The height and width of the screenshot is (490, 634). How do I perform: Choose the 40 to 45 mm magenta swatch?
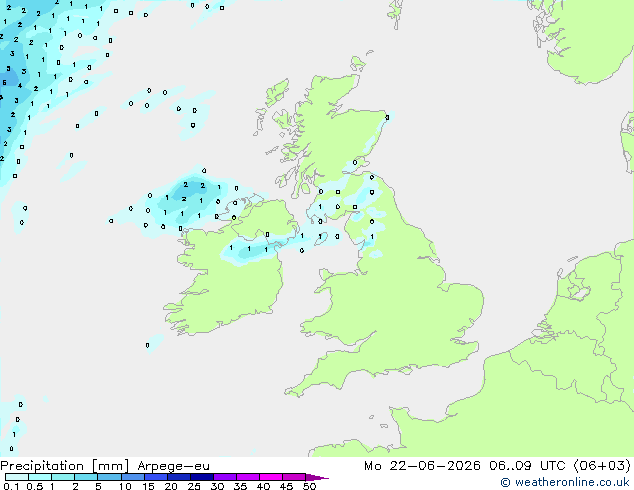[x=271, y=477]
